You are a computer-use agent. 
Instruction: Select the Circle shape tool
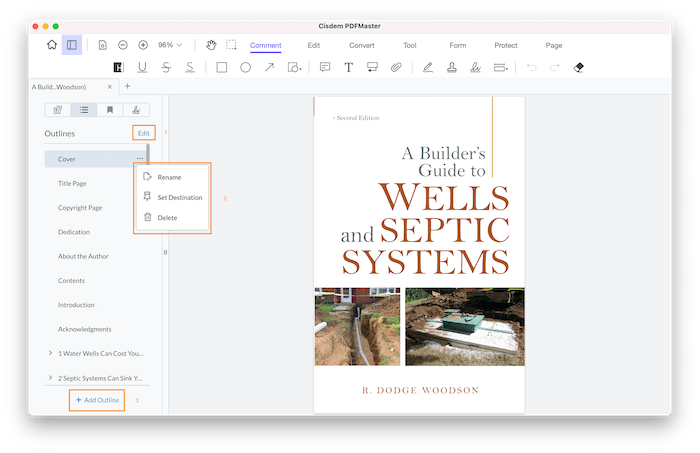(x=246, y=67)
